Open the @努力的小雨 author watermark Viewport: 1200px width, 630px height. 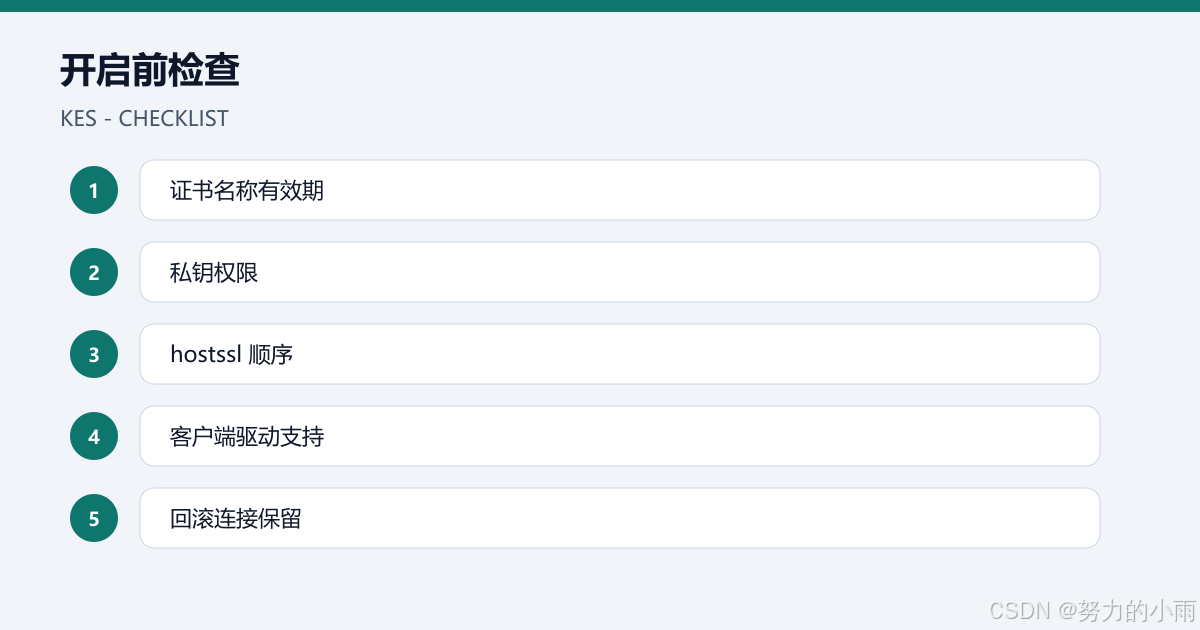1126,610
